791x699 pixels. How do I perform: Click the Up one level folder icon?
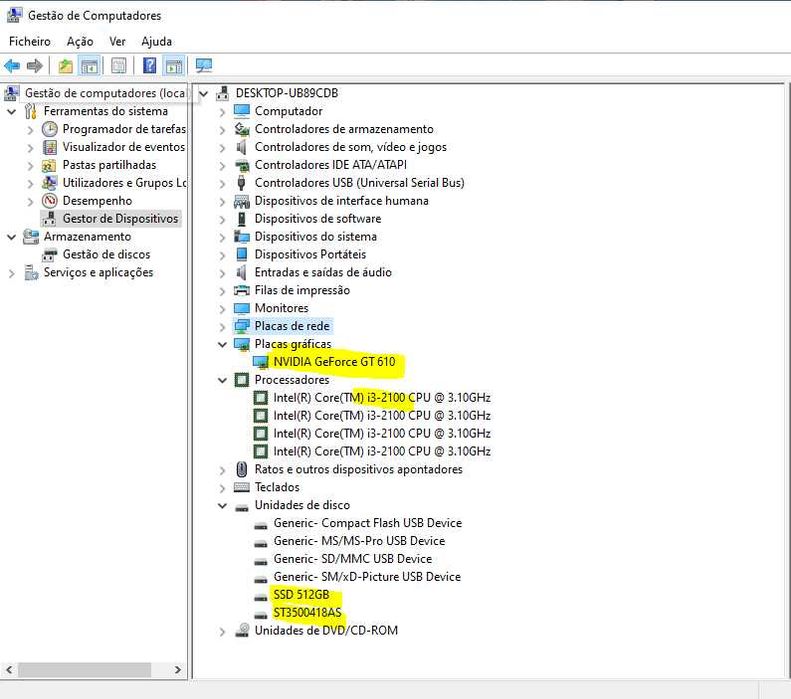pos(66,66)
